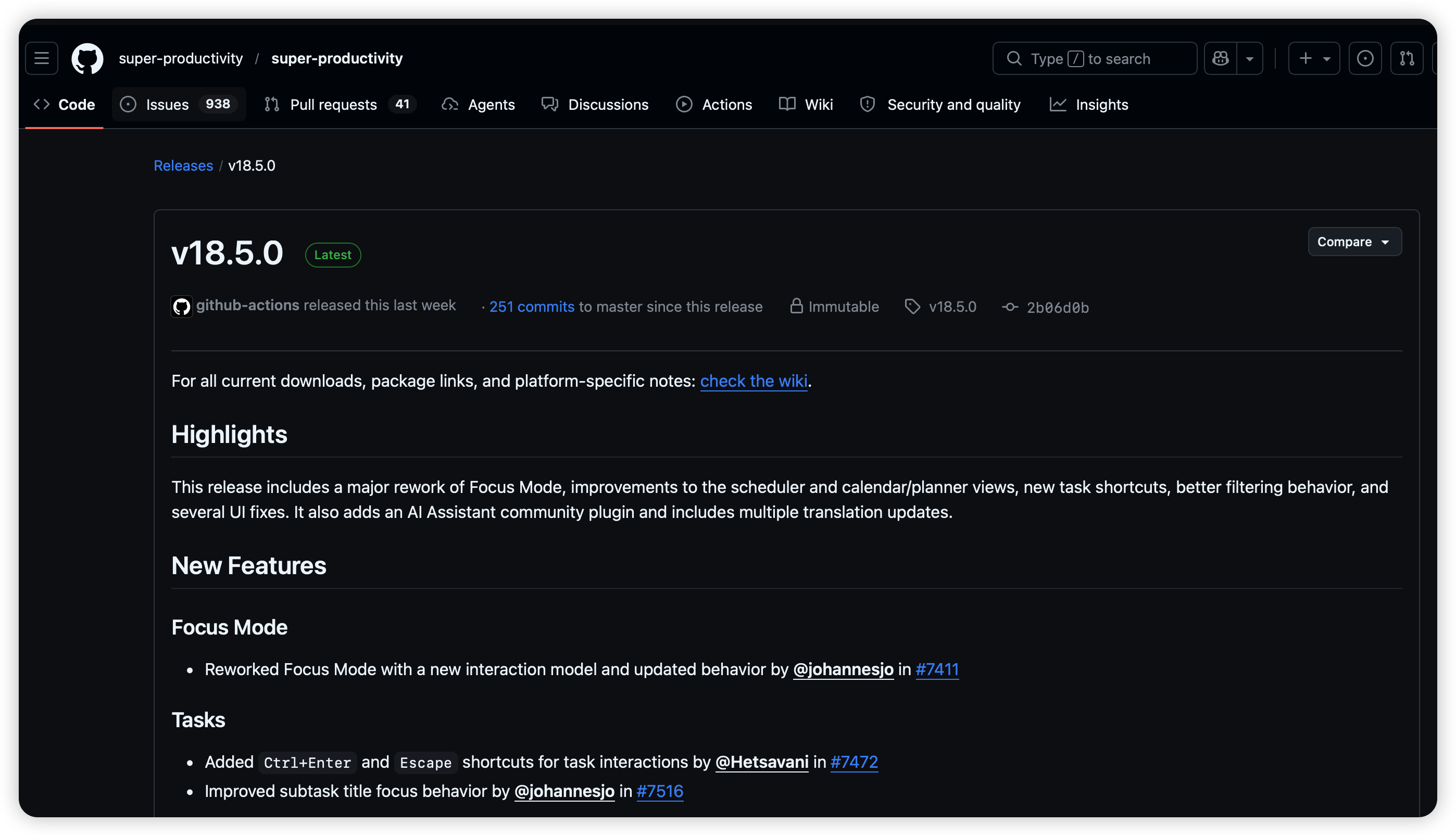The image size is (1456, 836).
Task: Click the Latest release badge
Action: (x=333, y=255)
